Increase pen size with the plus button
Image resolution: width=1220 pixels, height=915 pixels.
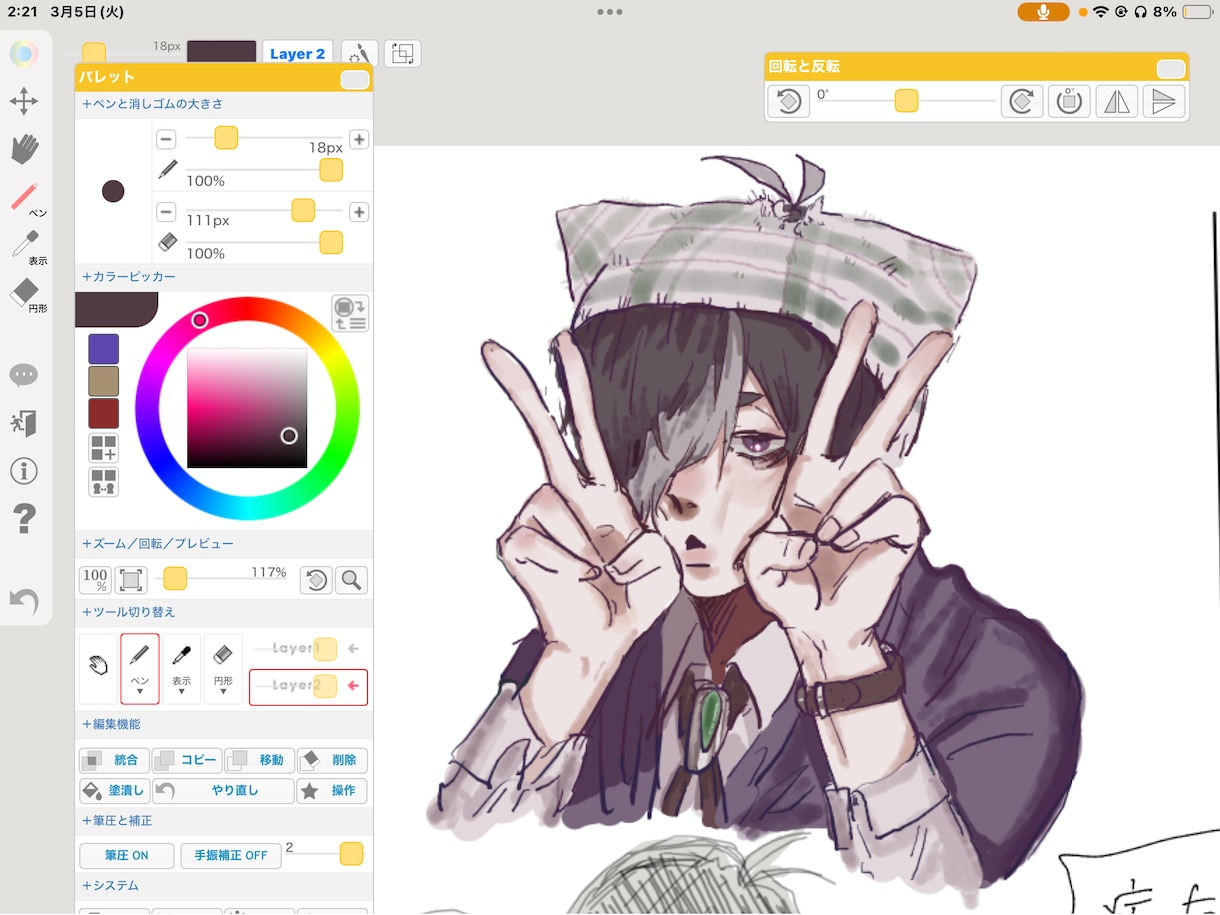[x=359, y=139]
